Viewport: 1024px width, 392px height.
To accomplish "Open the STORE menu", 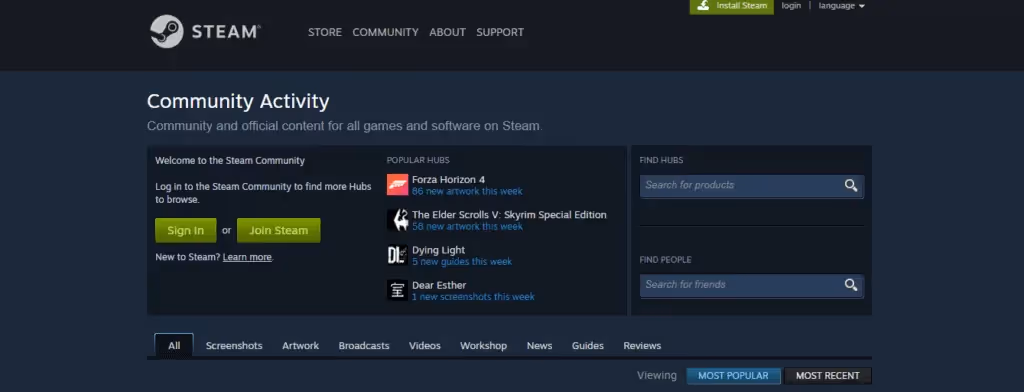I will 325,32.
